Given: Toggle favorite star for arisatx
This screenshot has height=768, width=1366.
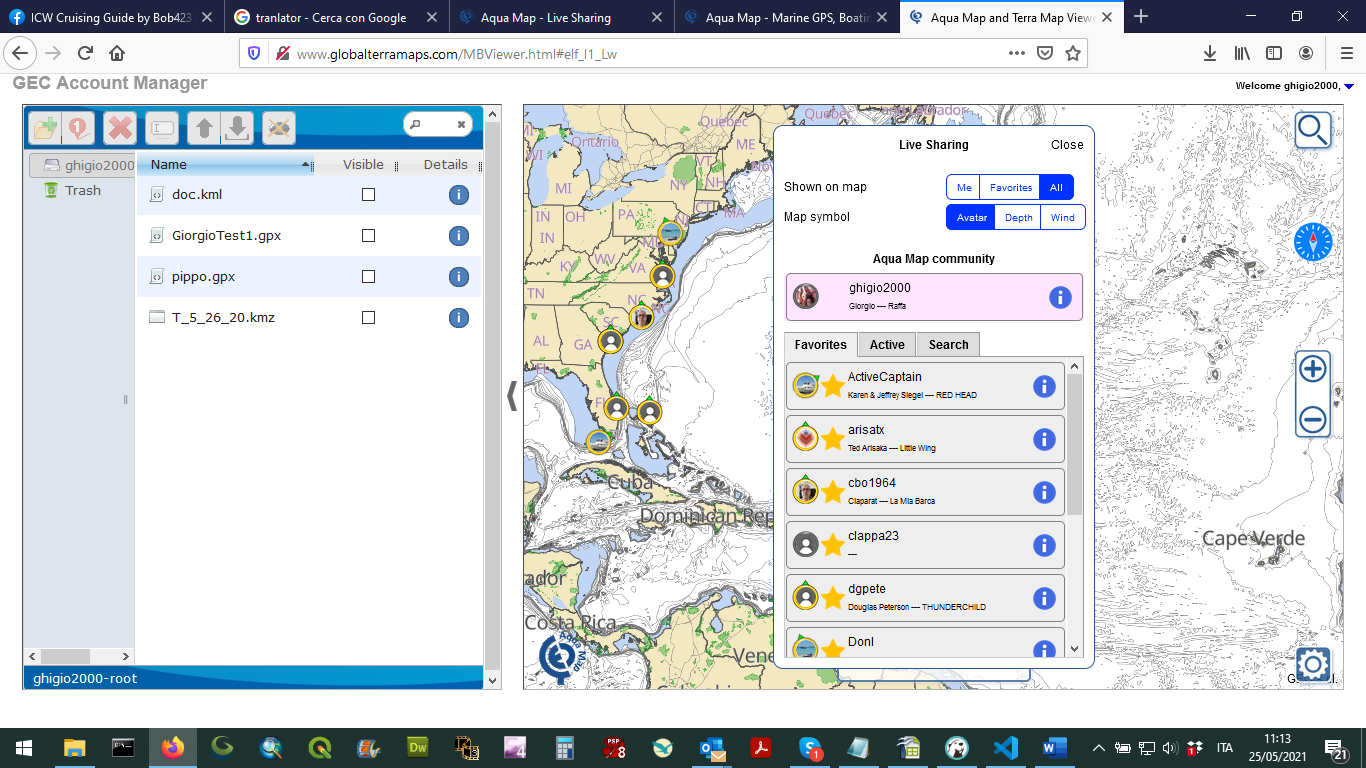Looking at the screenshot, I should pyautogui.click(x=833, y=439).
